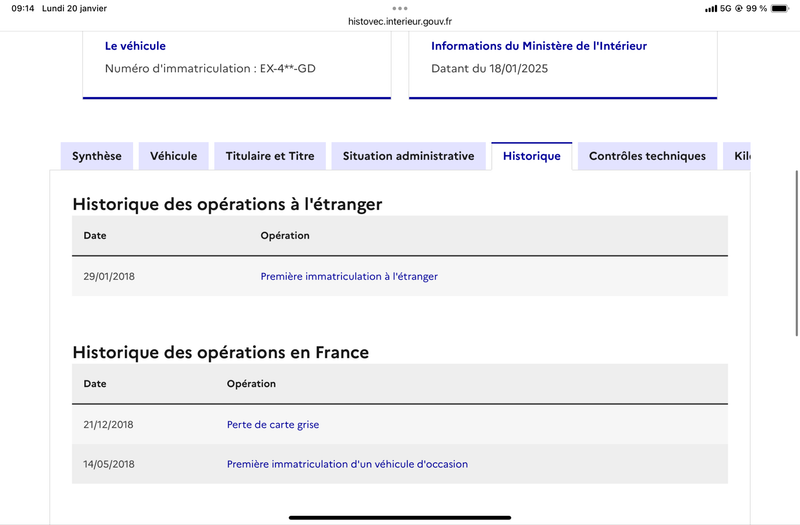
Task: Select the Historique tab
Action: [x=532, y=156]
